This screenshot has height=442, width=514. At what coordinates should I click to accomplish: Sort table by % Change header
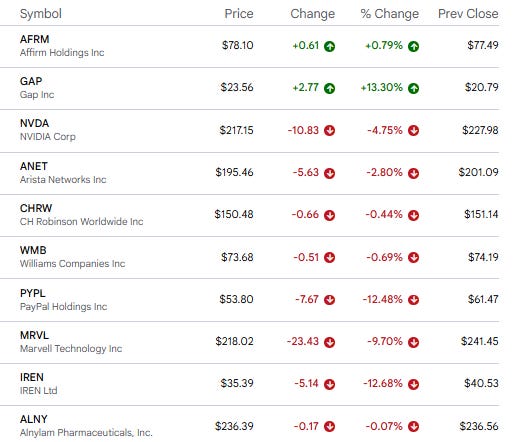point(389,14)
